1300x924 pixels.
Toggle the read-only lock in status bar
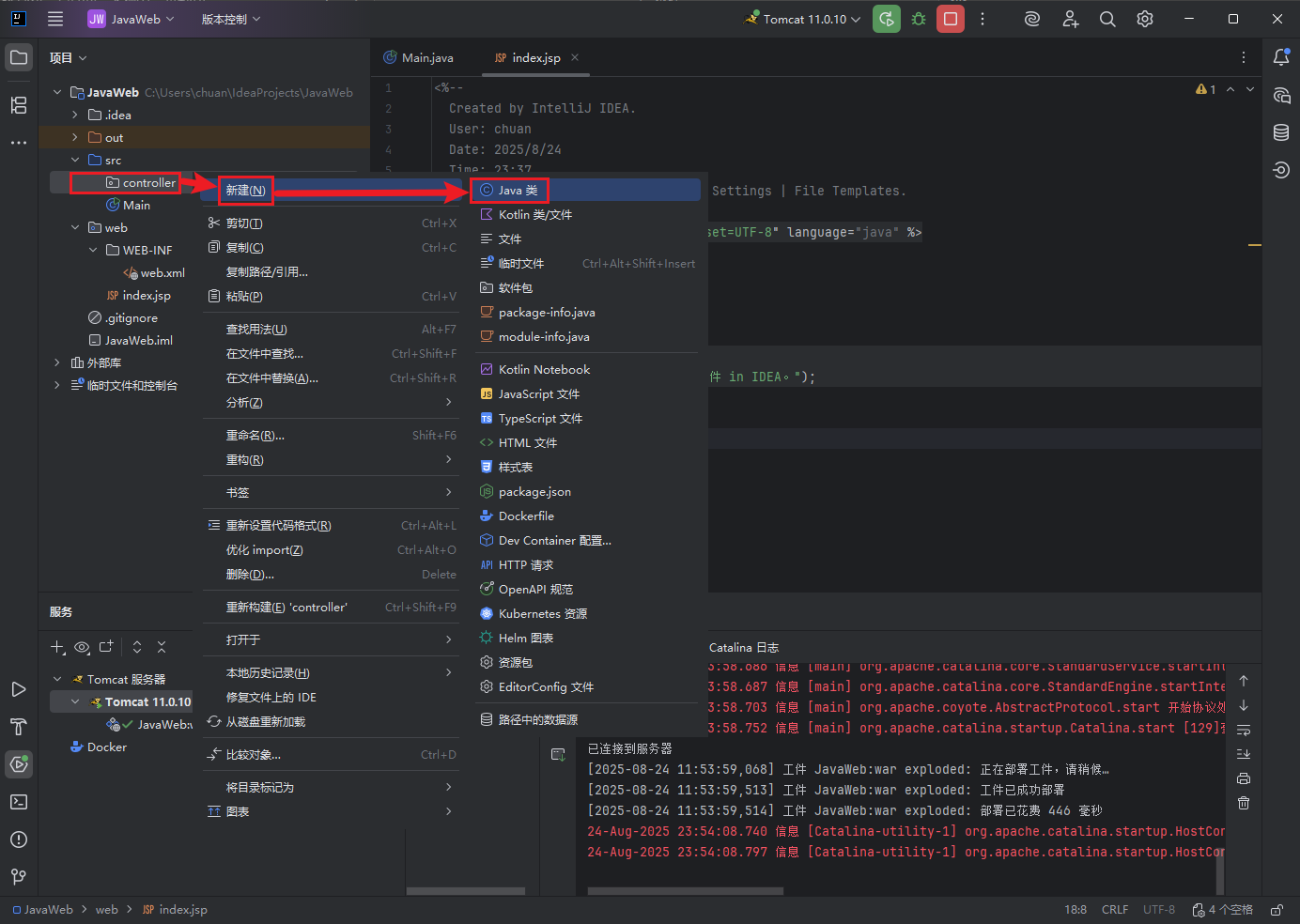pyautogui.click(x=1277, y=910)
